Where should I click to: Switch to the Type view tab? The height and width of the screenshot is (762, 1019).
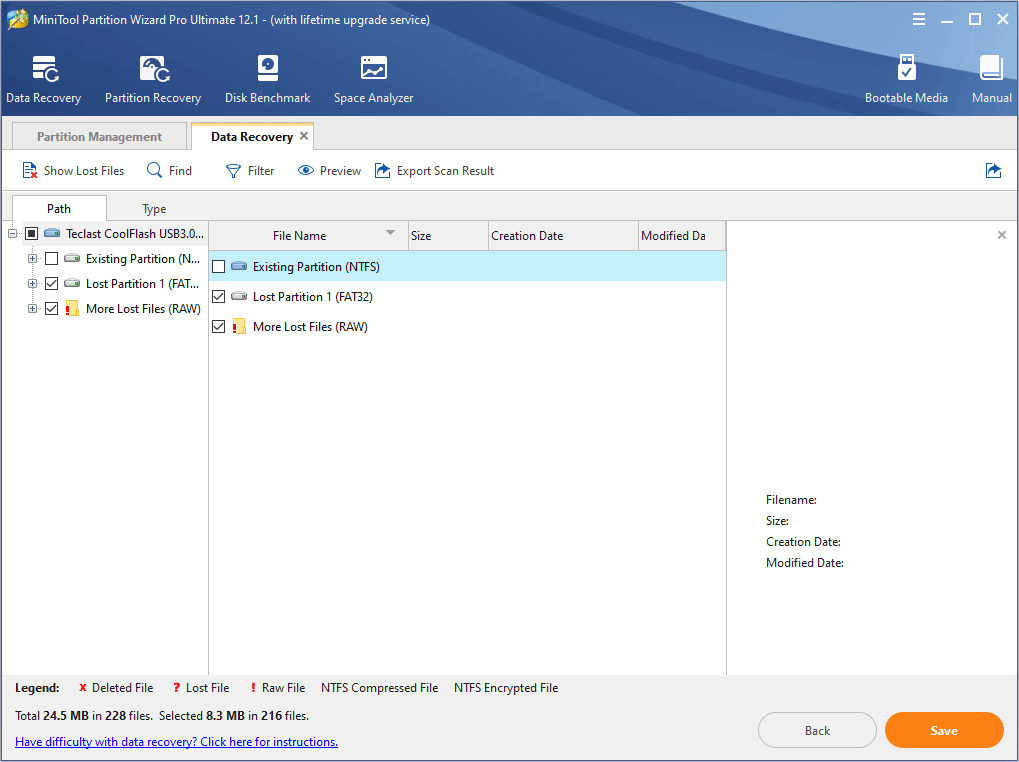click(x=154, y=209)
